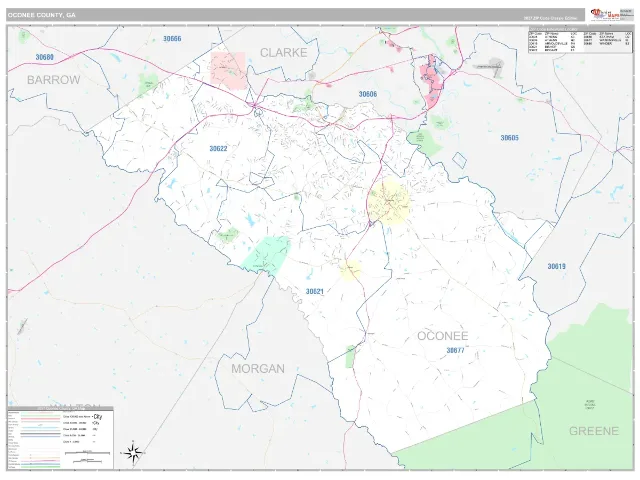This screenshot has width=640, height=480.
Task: Click the MORGAN county name
Action: 258,369
